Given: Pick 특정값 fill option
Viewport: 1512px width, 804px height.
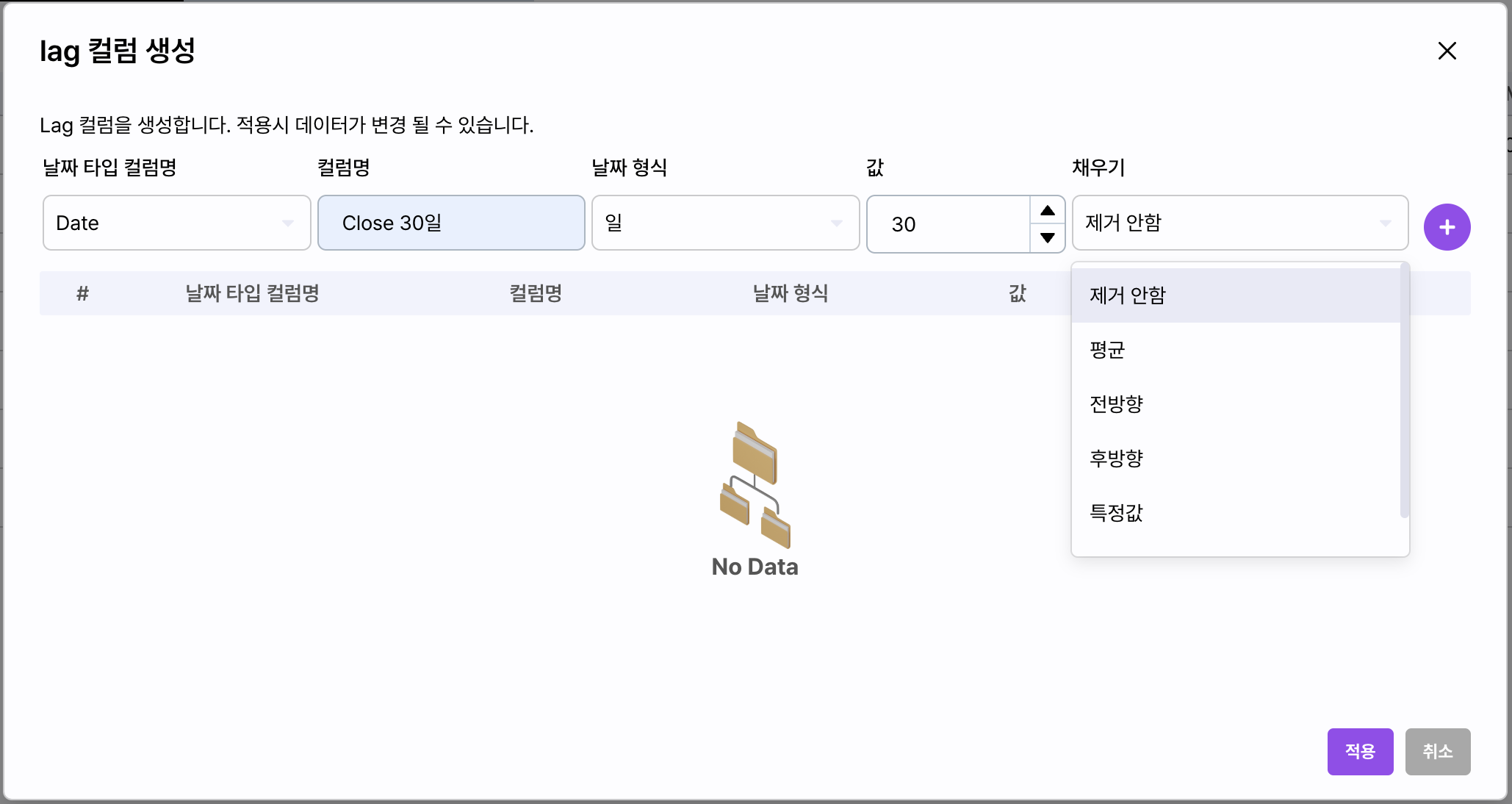Looking at the screenshot, I should (x=1236, y=513).
